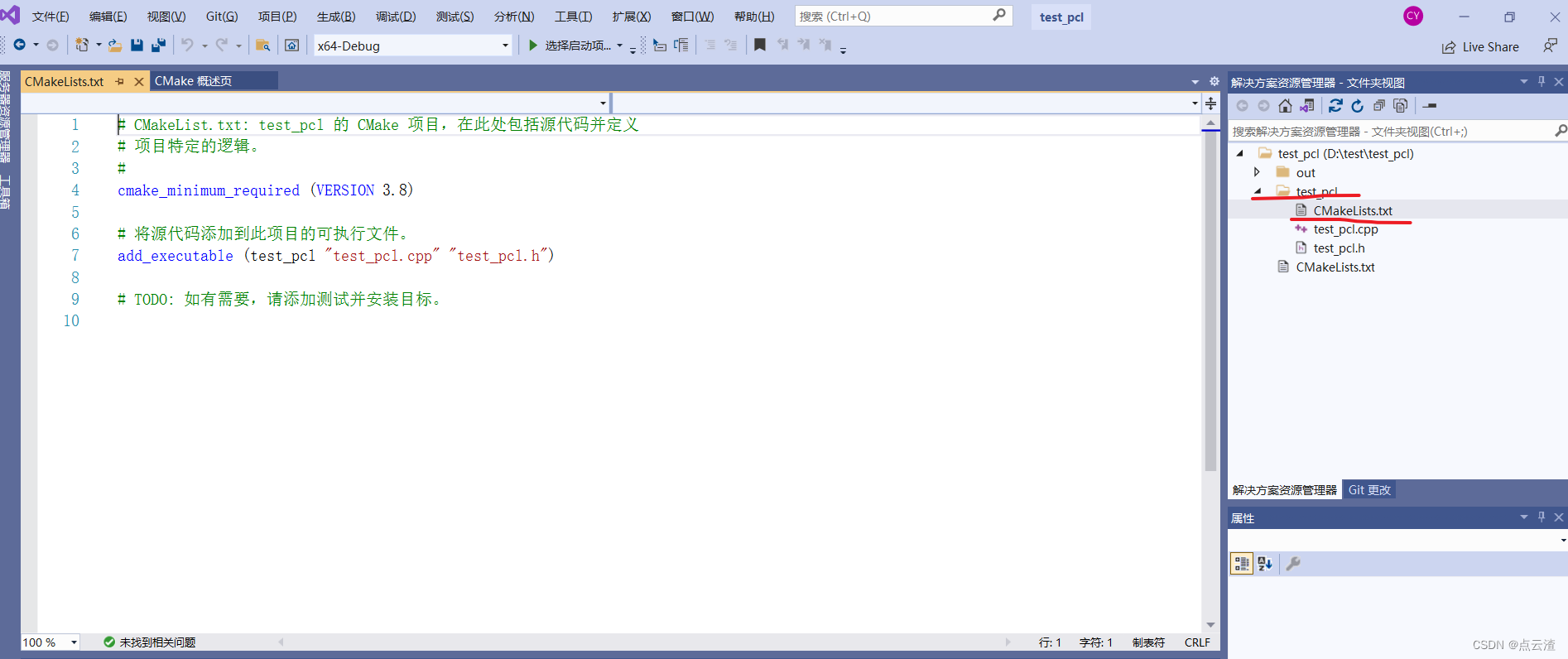1568x659 pixels.
Task: Switch to the Git 更改 tab
Action: [1369, 489]
